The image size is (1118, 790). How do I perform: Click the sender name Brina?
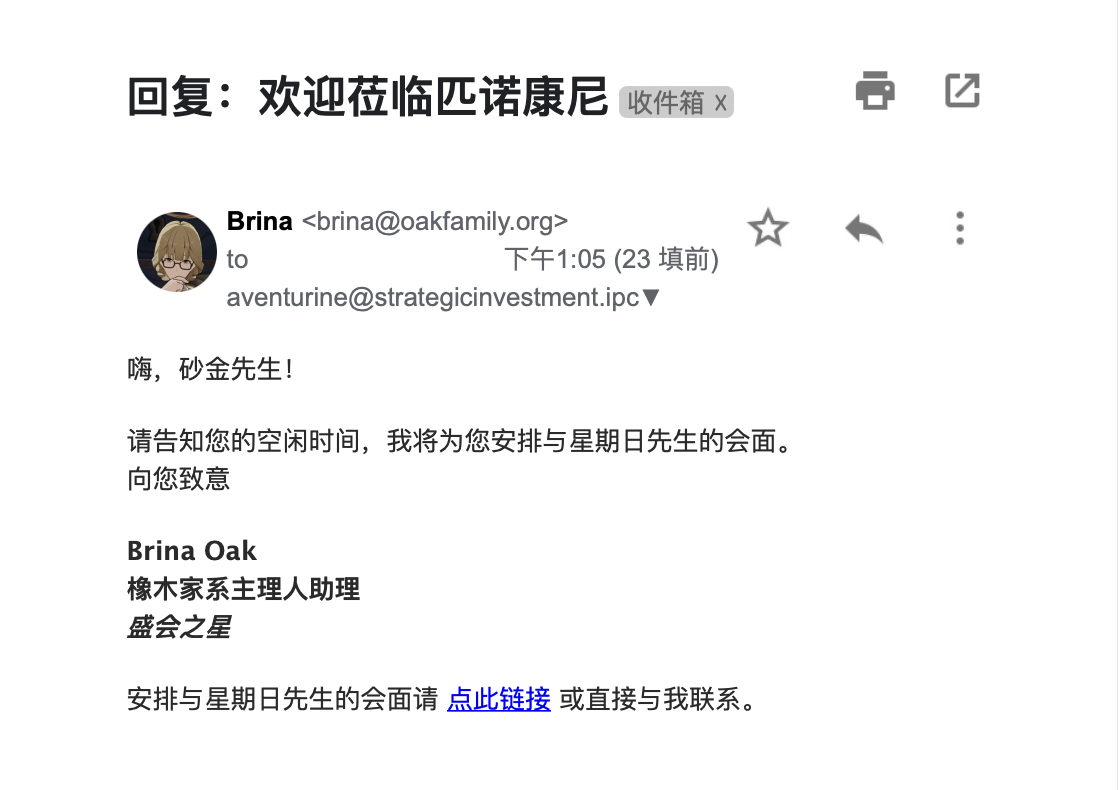[260, 221]
